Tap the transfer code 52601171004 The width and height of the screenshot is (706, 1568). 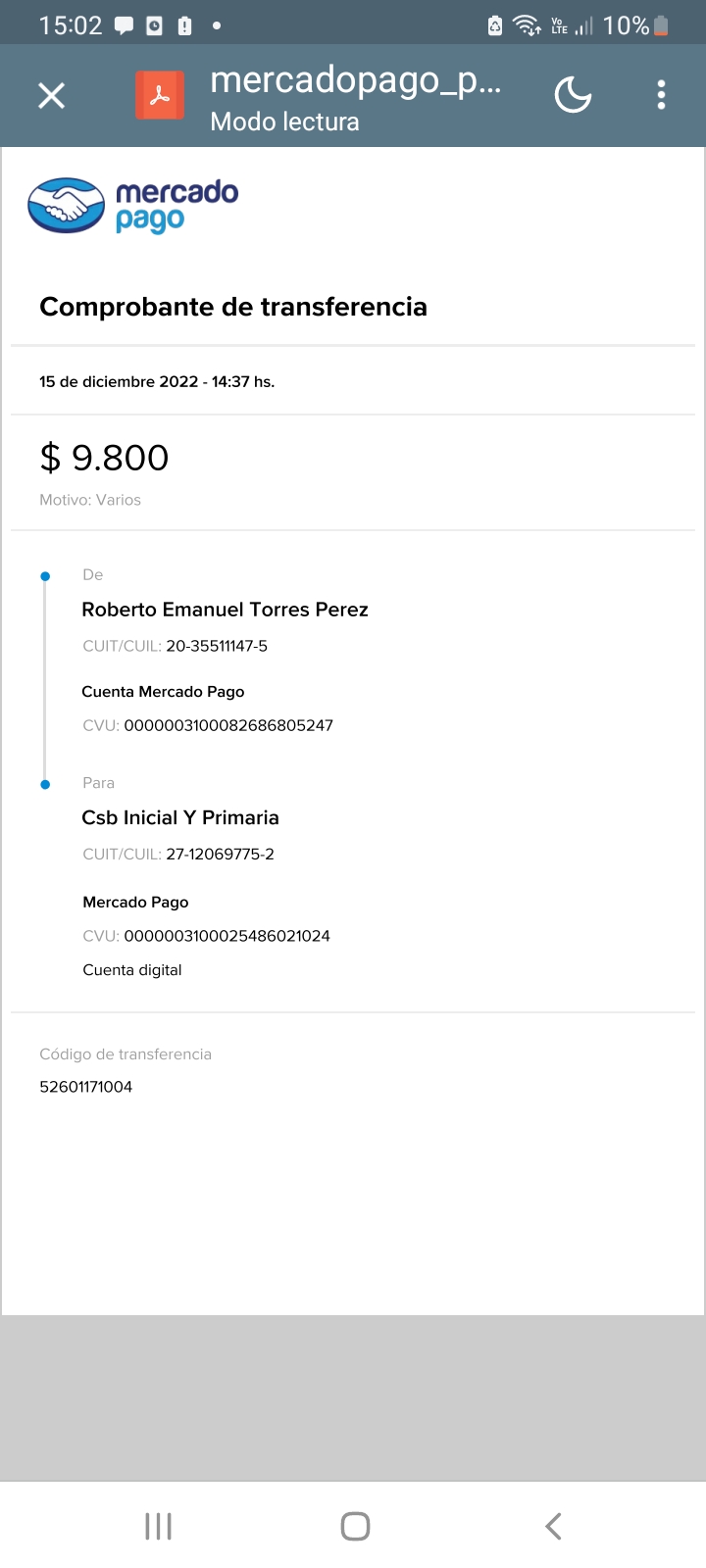coord(86,1087)
